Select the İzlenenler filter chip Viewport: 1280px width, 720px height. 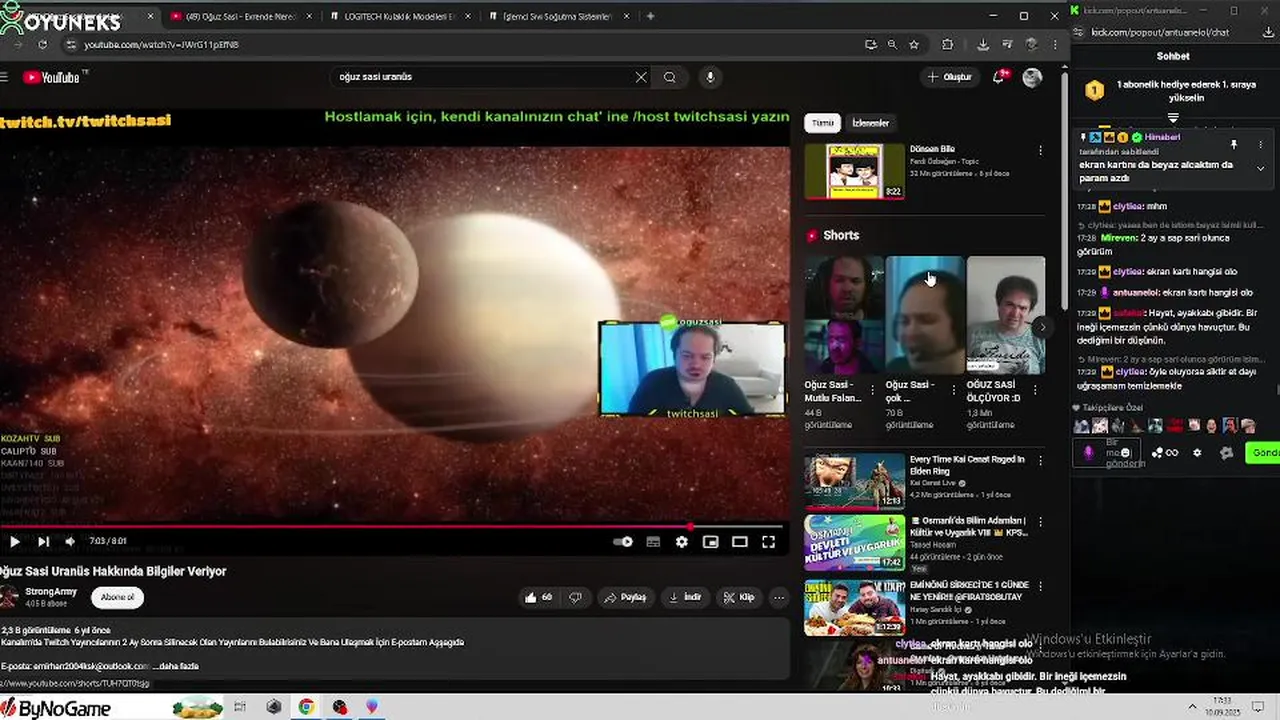coord(870,123)
